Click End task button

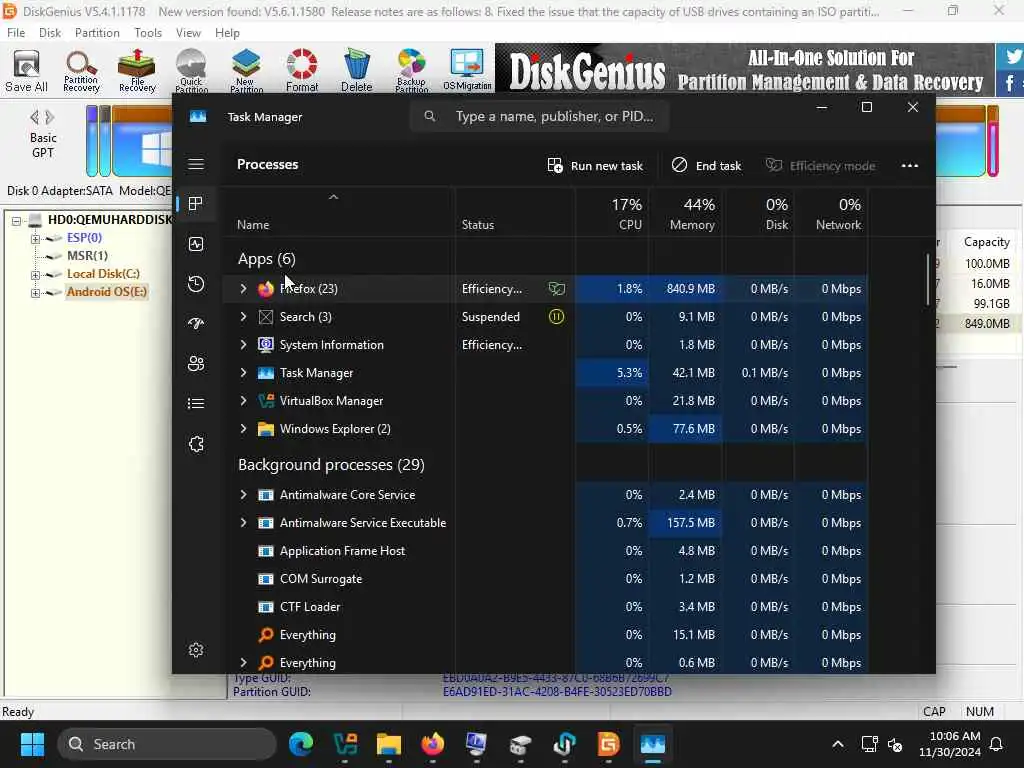(x=707, y=166)
